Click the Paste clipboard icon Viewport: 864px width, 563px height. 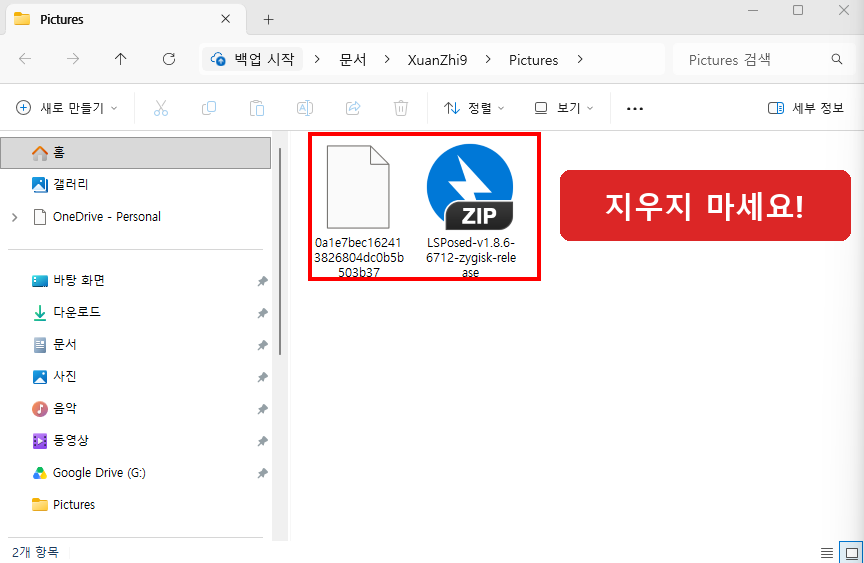257,108
